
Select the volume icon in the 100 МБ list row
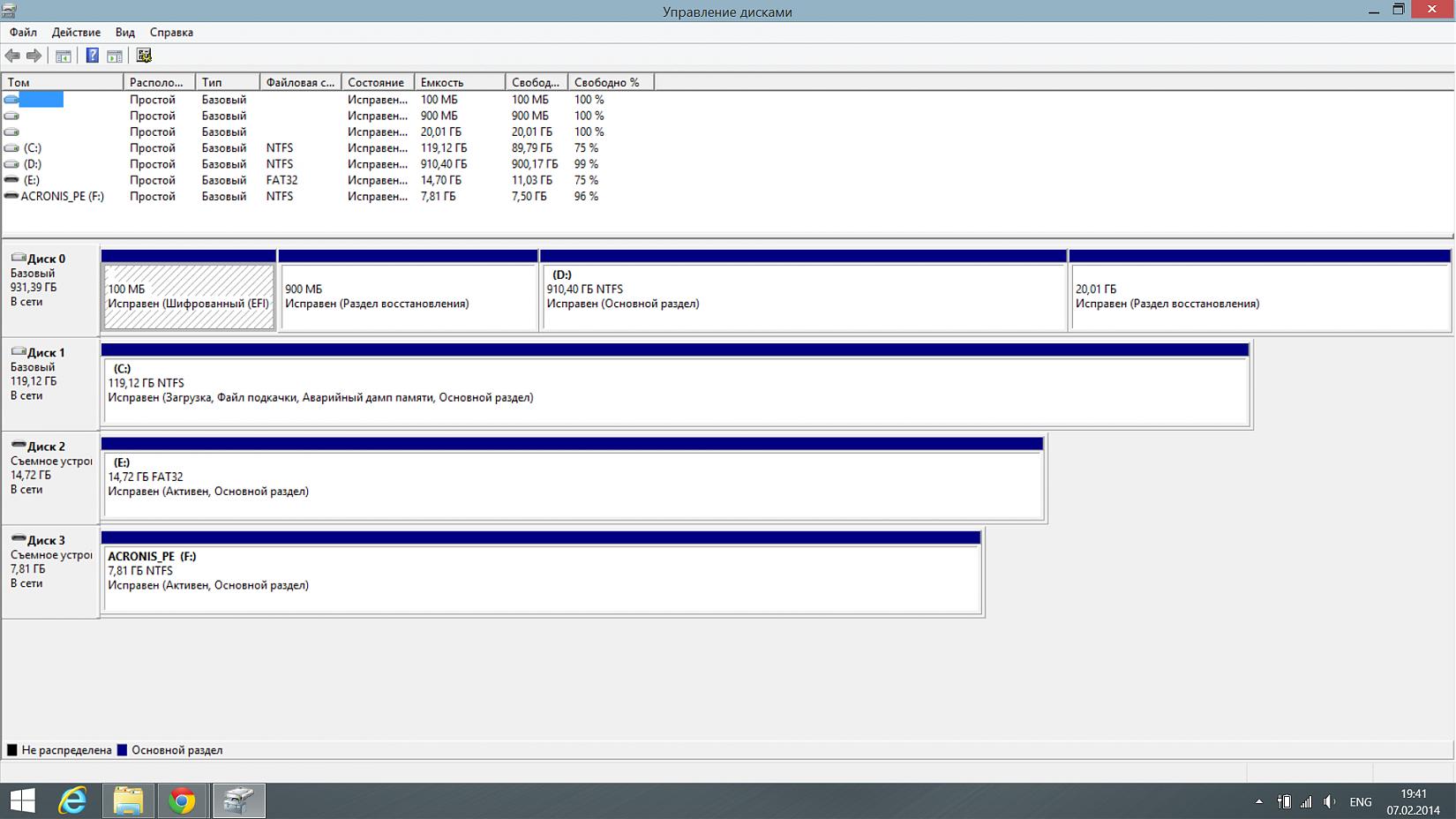(x=11, y=100)
